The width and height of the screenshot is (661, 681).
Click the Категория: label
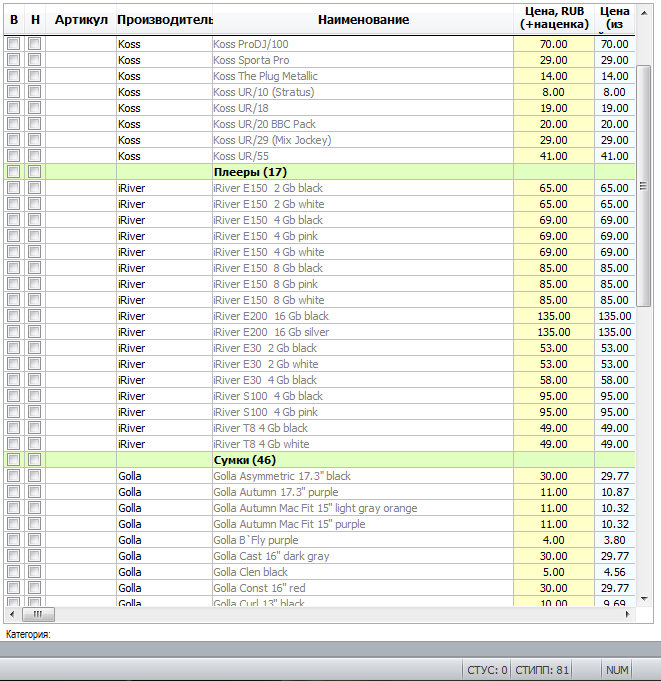pos(28,634)
